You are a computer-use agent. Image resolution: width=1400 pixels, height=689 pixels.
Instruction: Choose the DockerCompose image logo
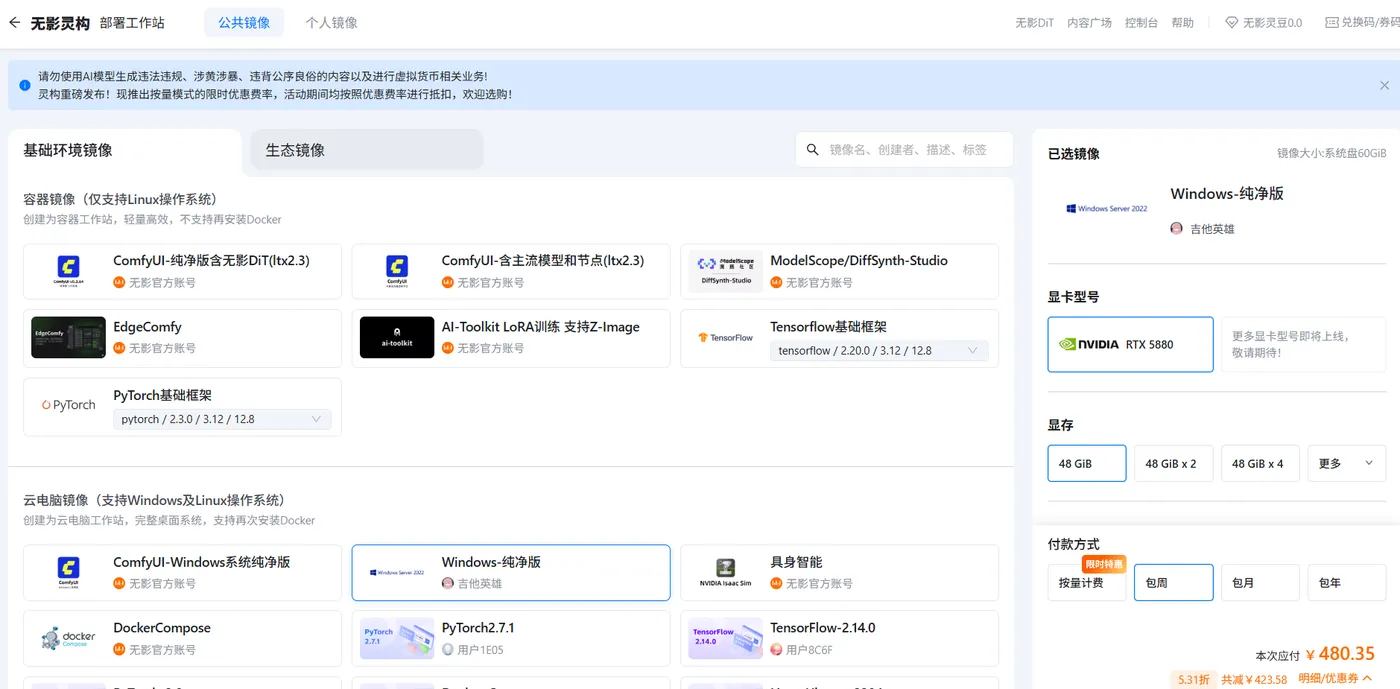[x=69, y=638]
